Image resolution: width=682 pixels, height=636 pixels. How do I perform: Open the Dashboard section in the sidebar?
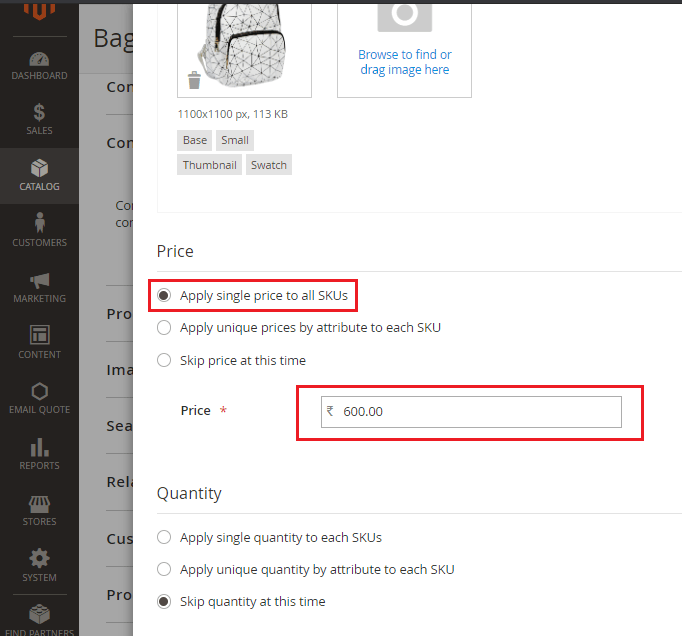pyautogui.click(x=39, y=65)
